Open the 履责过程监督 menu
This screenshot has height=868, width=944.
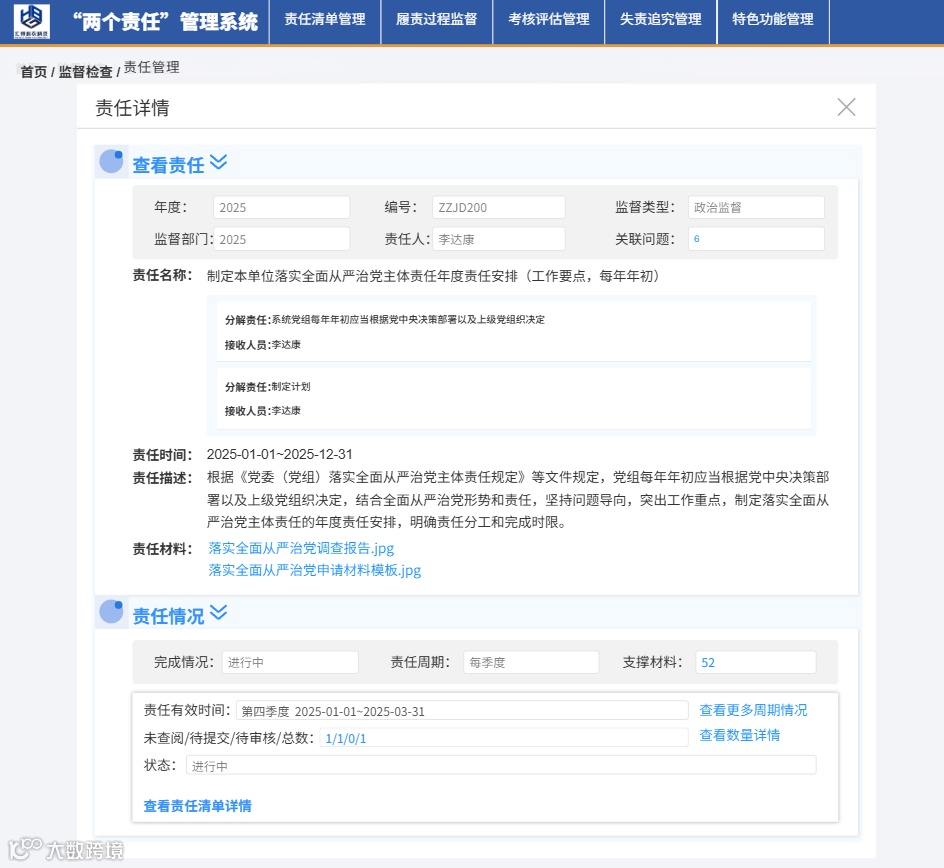tap(436, 20)
